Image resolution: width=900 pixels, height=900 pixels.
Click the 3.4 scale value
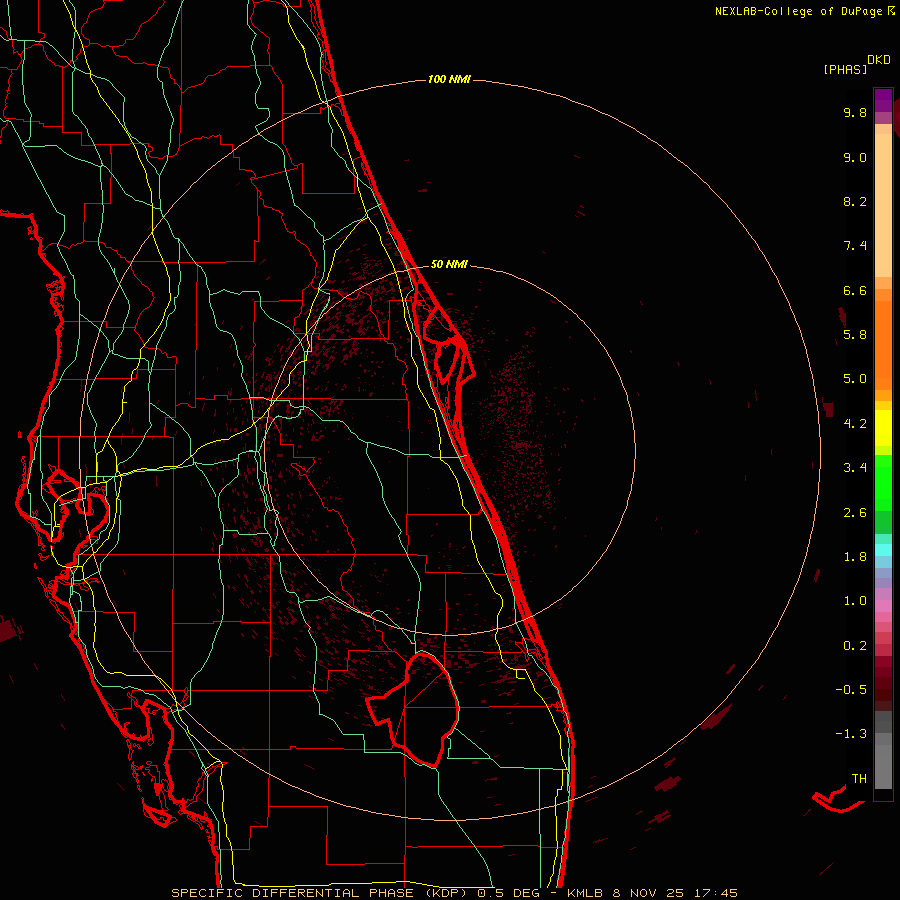tap(855, 468)
